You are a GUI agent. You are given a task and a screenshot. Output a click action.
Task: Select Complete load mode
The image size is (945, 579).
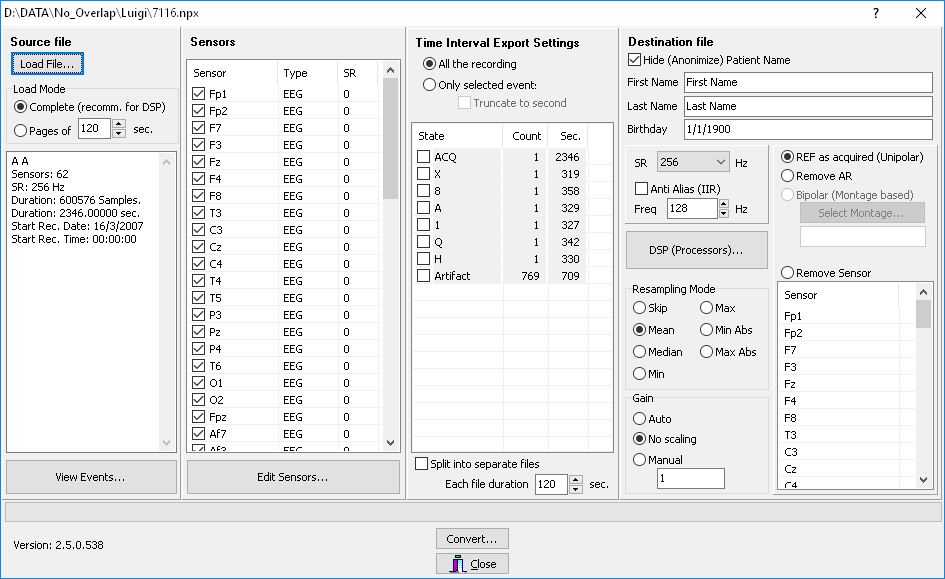[21, 107]
